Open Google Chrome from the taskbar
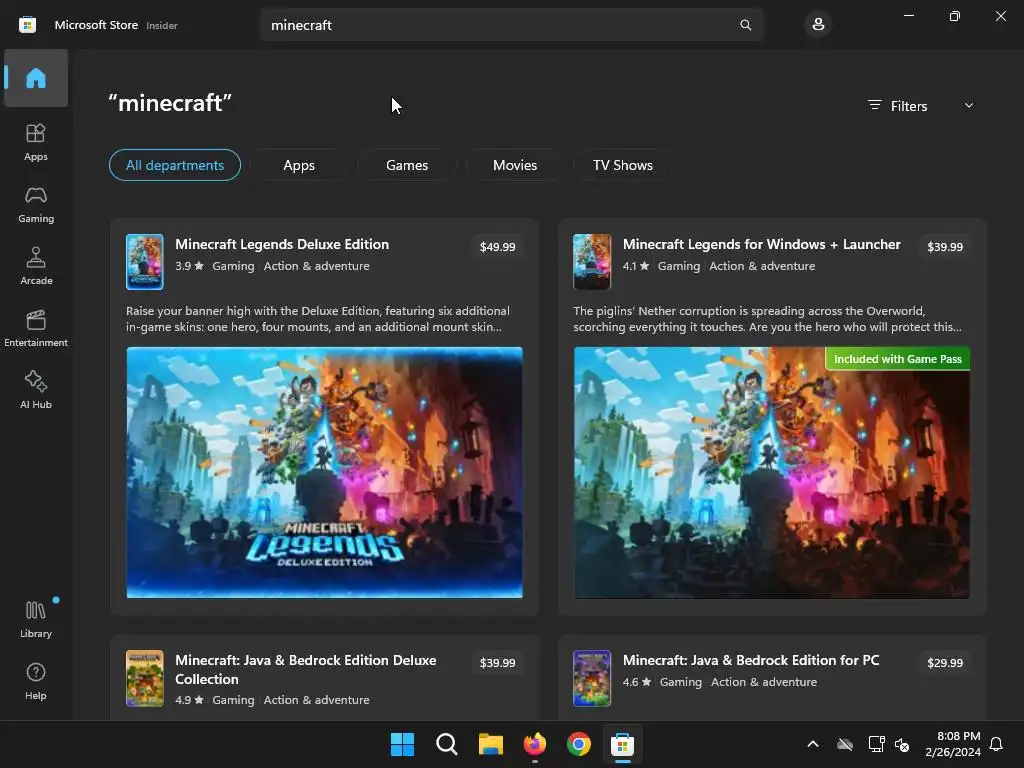Screen dimensions: 1024x768 pyautogui.click(x=579, y=744)
